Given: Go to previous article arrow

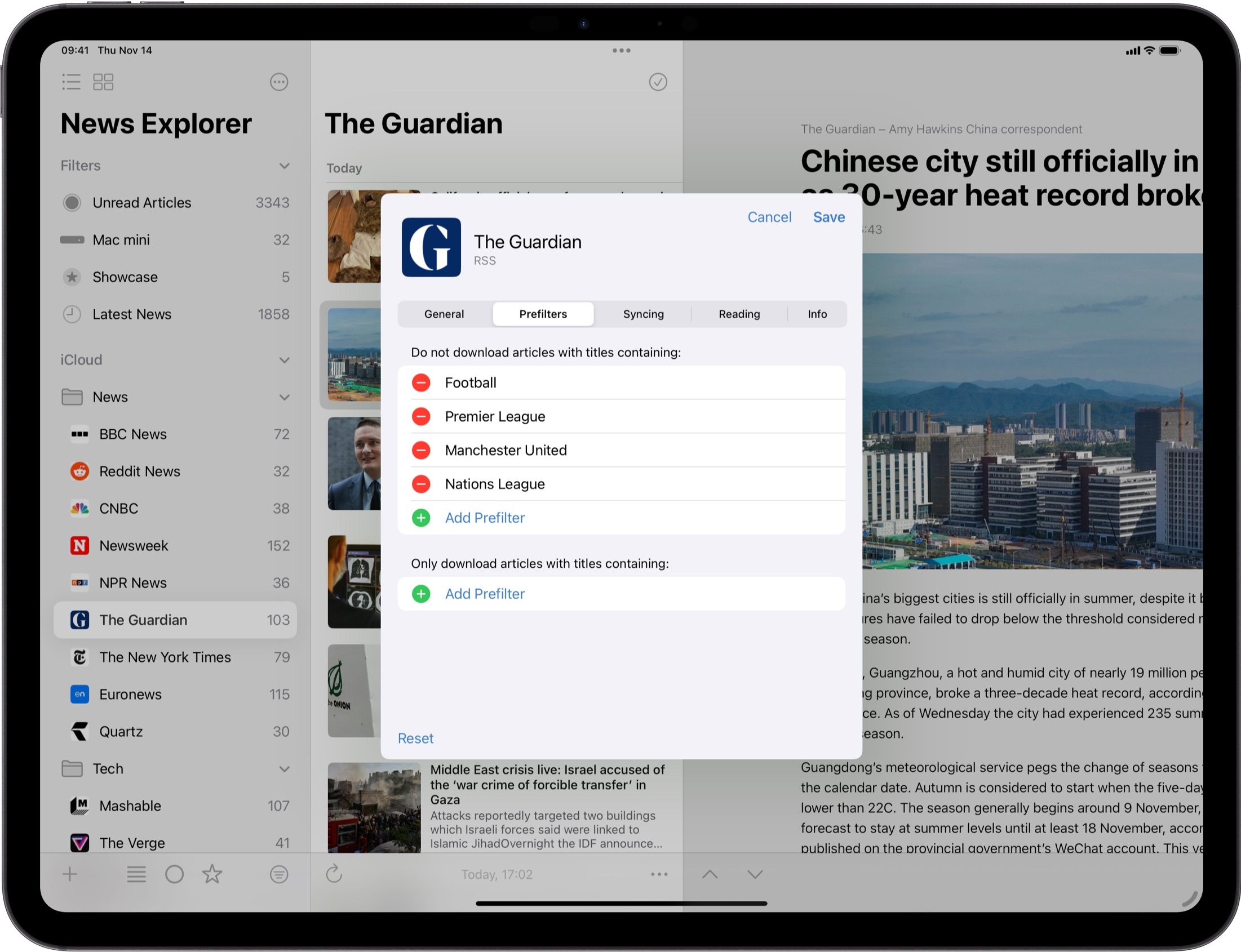Looking at the screenshot, I should pos(710,874).
